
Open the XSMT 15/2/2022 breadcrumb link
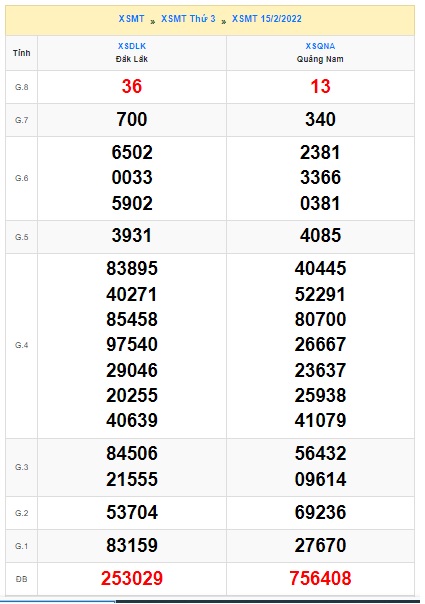click(267, 18)
